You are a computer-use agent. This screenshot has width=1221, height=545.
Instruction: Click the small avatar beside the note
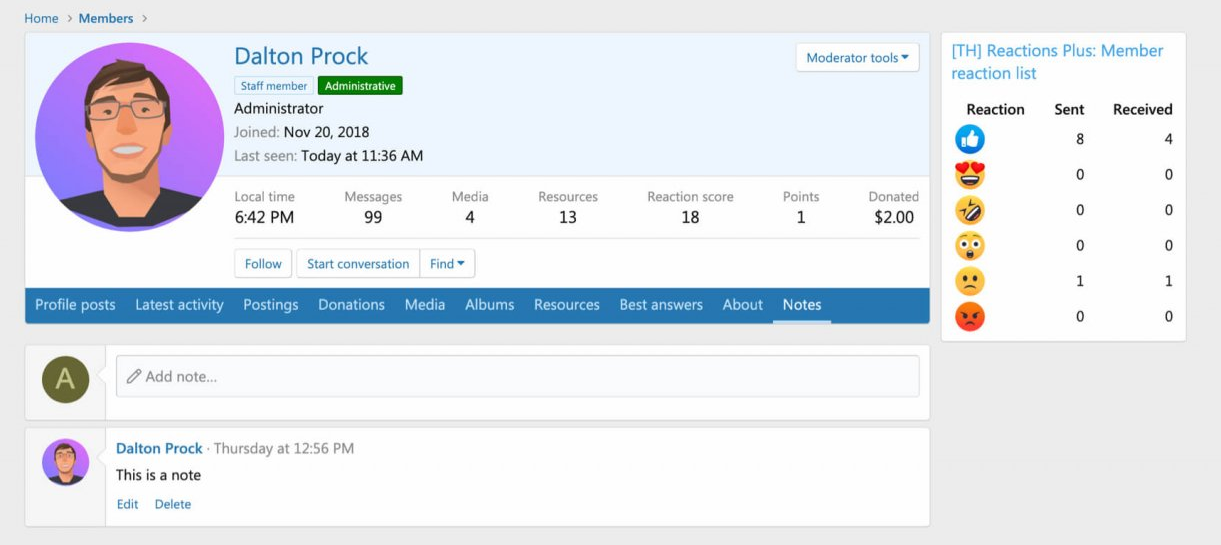tap(65, 463)
